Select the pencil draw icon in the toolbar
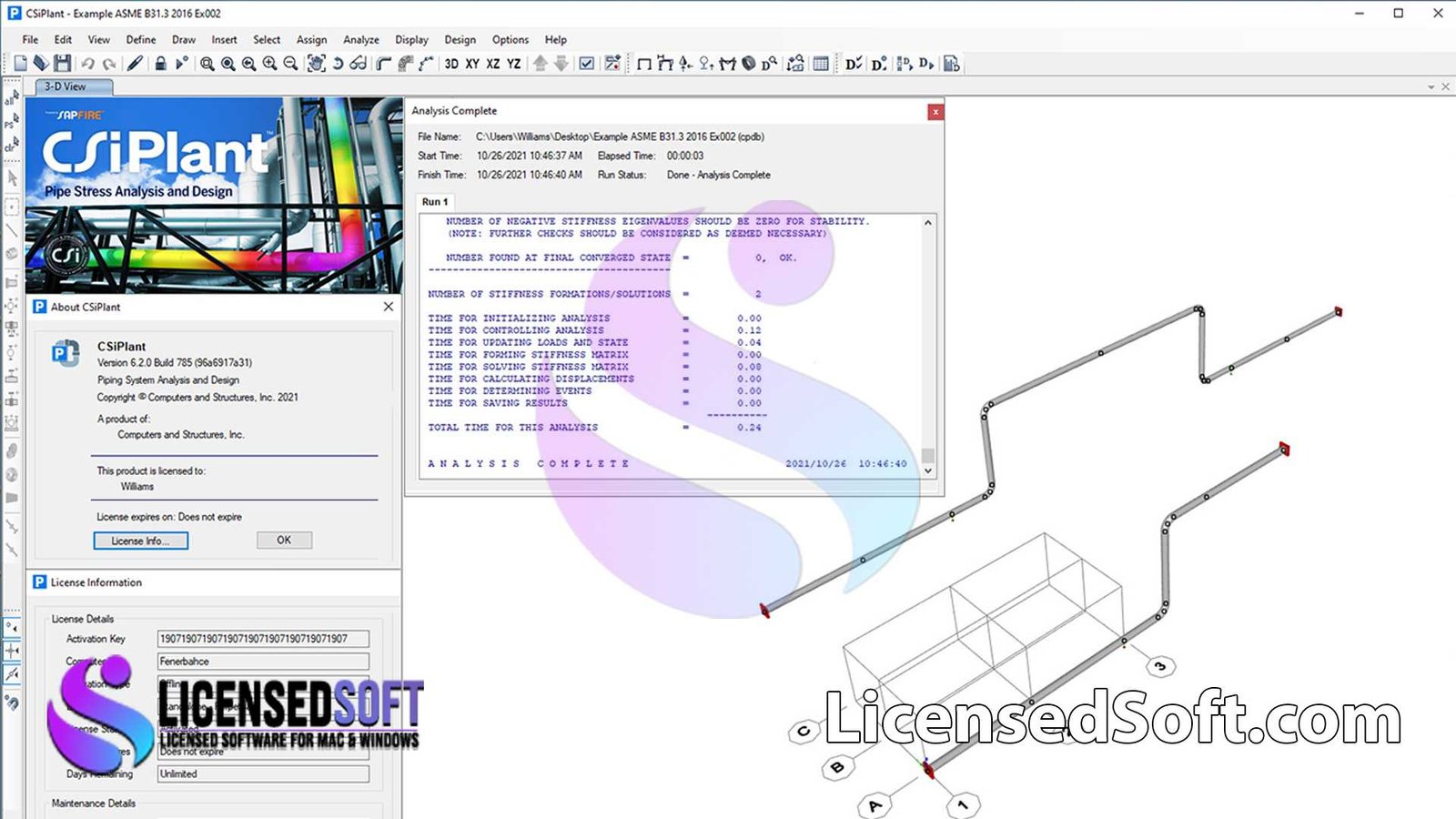Viewport: 1456px width, 819px height. tap(135, 64)
